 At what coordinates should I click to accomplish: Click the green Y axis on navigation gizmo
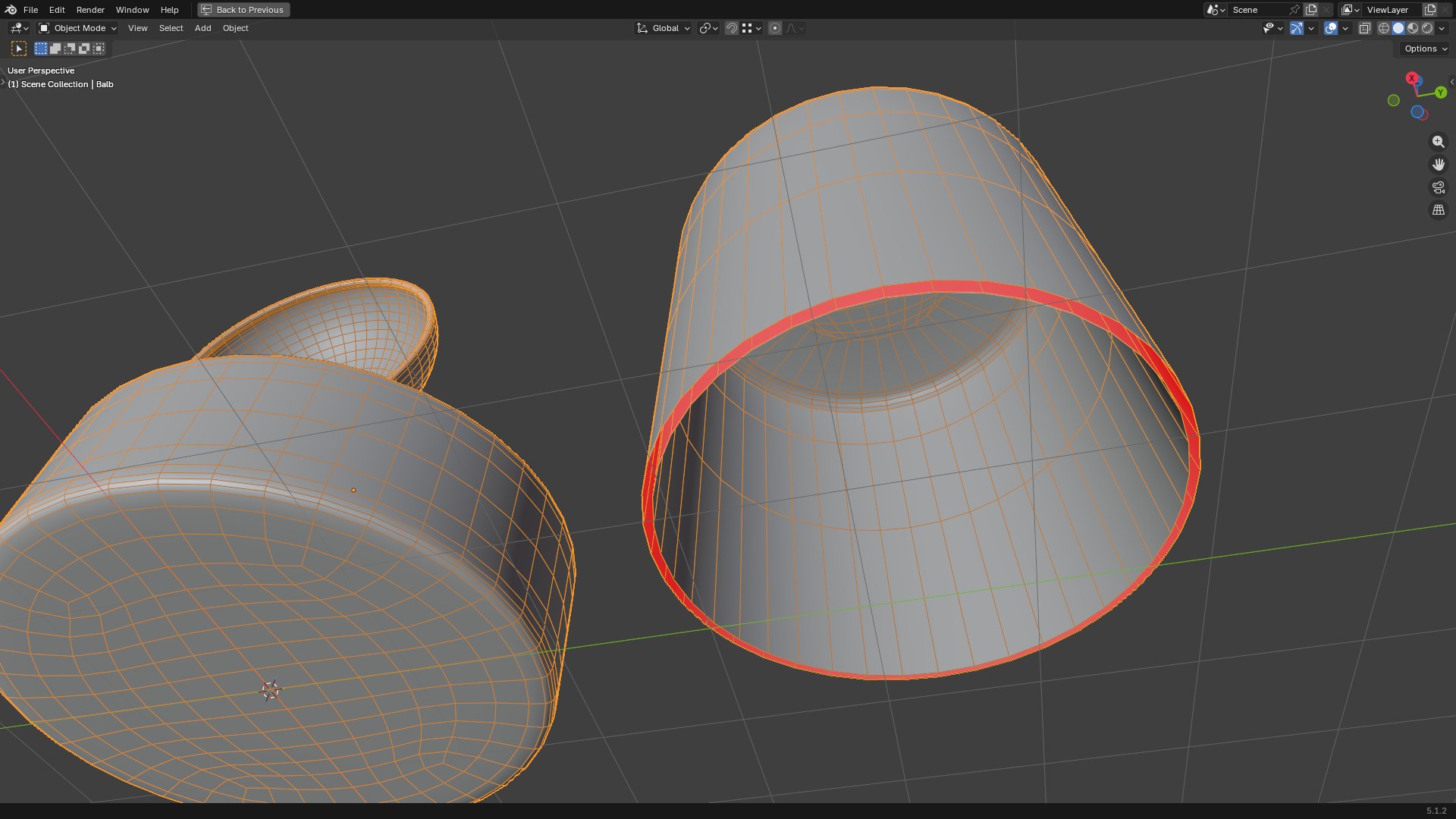coord(1441,93)
